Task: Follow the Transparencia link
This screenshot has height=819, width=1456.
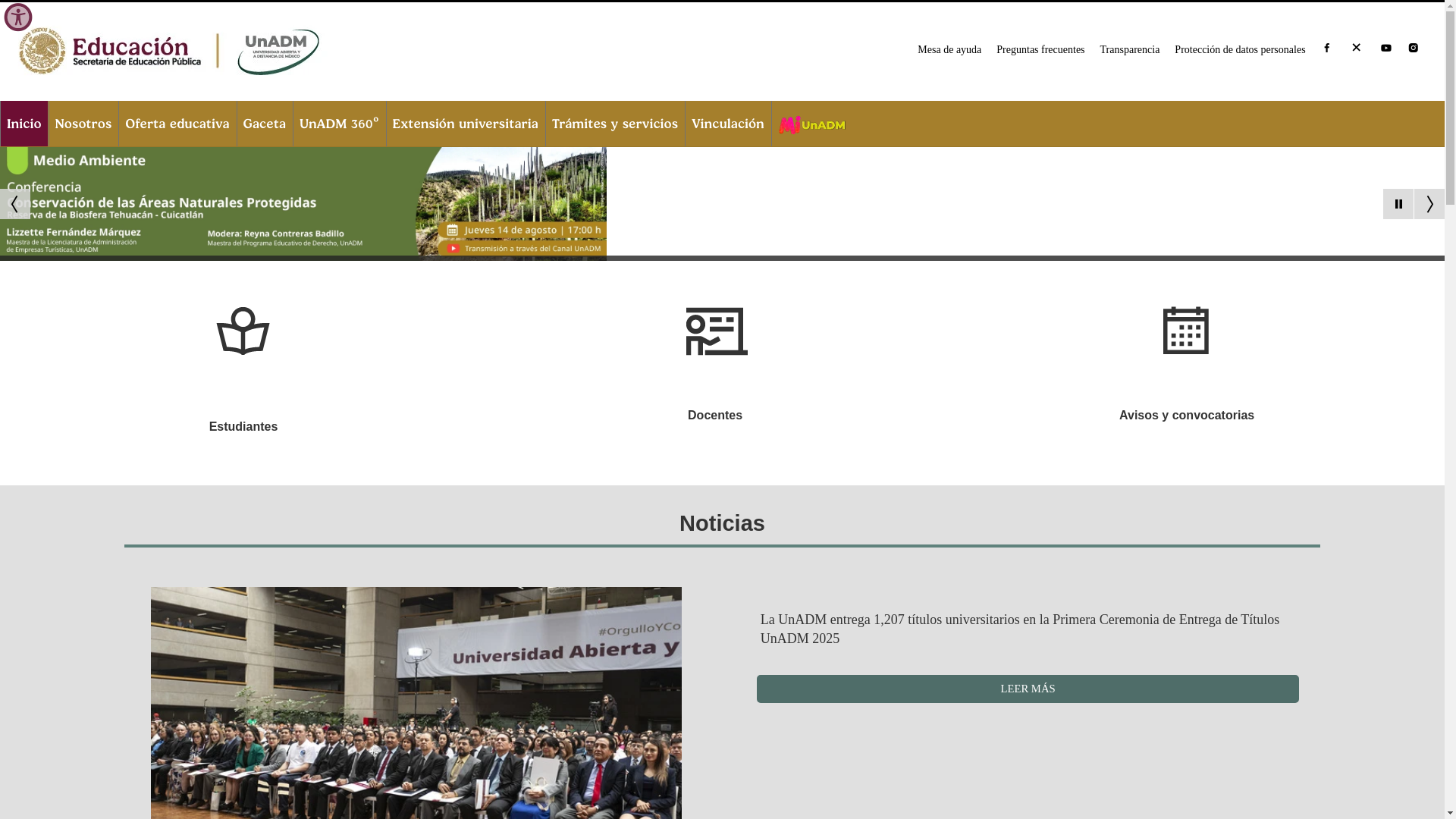Action: [x=1130, y=50]
